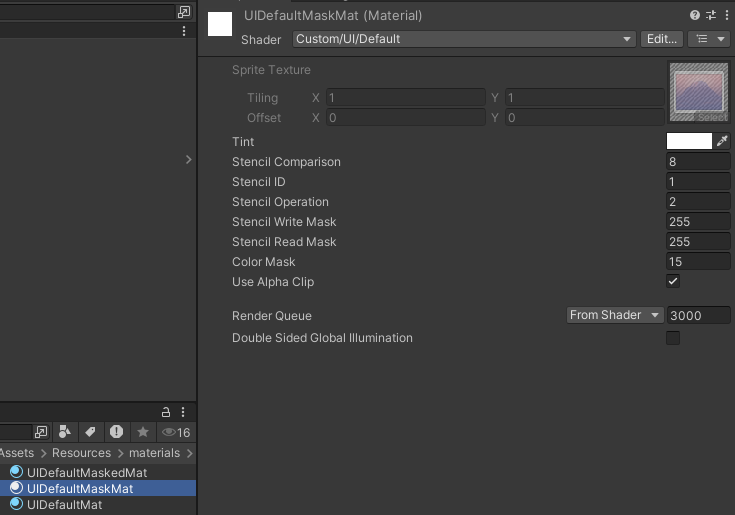Click the material preset selector icon
The width and height of the screenshot is (735, 515).
711,15
